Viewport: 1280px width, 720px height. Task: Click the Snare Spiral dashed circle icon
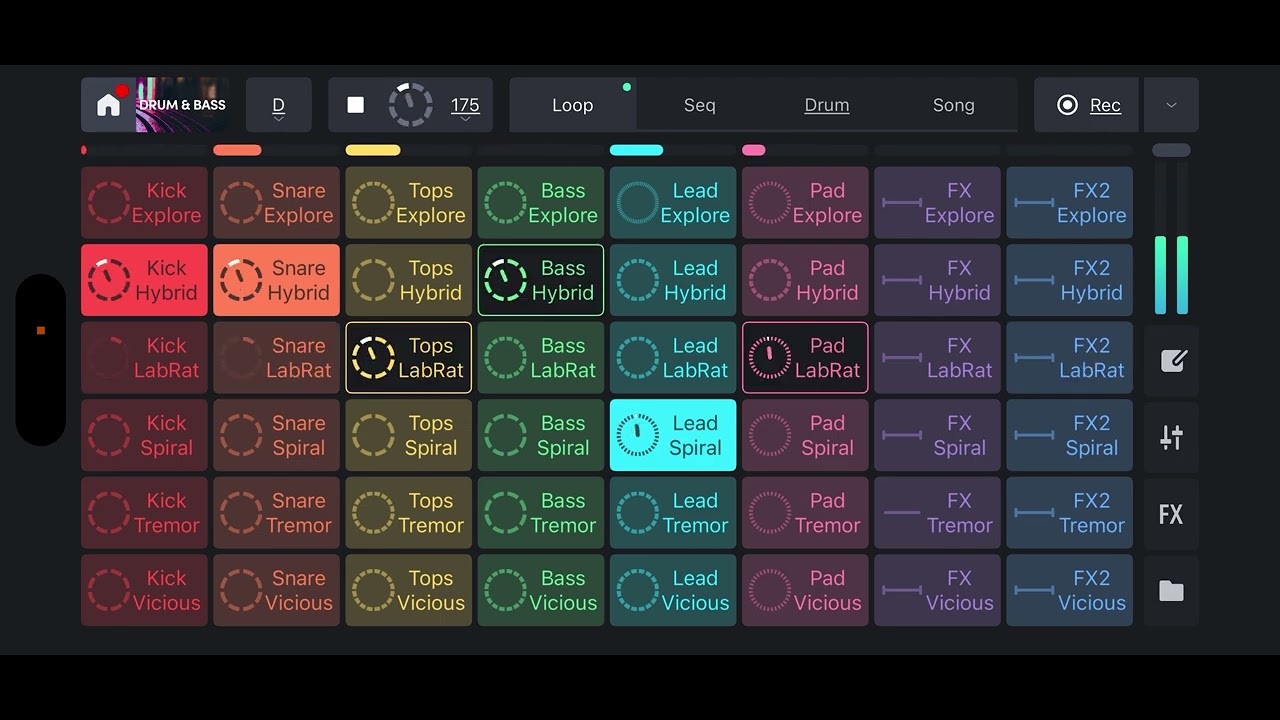coord(241,436)
